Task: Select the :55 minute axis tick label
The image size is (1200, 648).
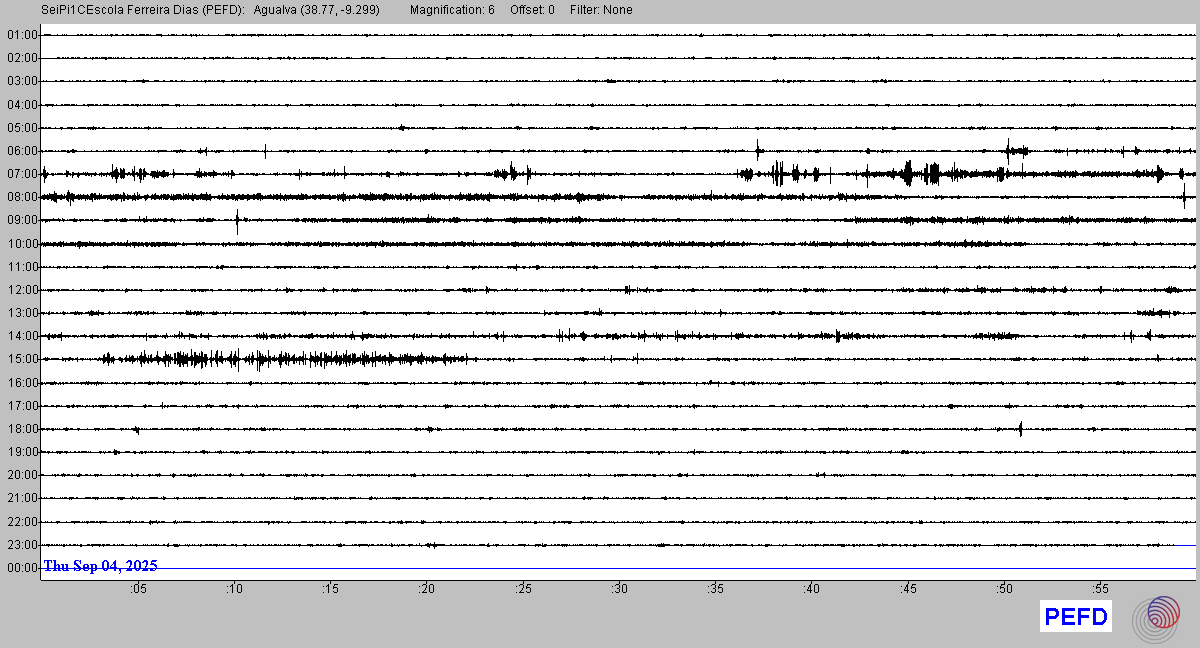Action: 1100,589
